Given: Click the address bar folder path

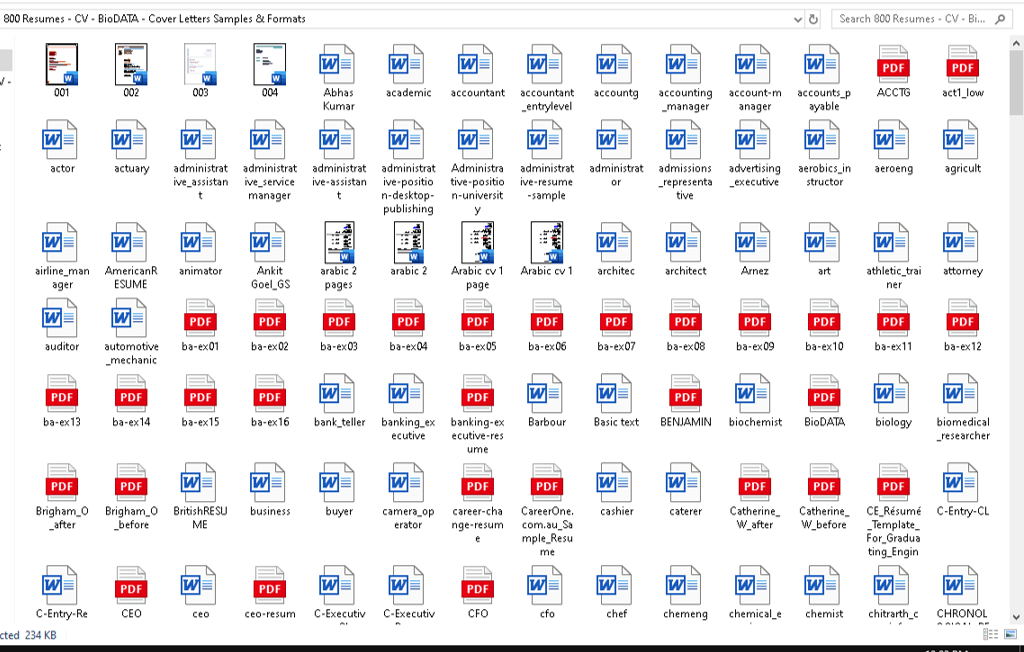Looking at the screenshot, I should [x=154, y=19].
